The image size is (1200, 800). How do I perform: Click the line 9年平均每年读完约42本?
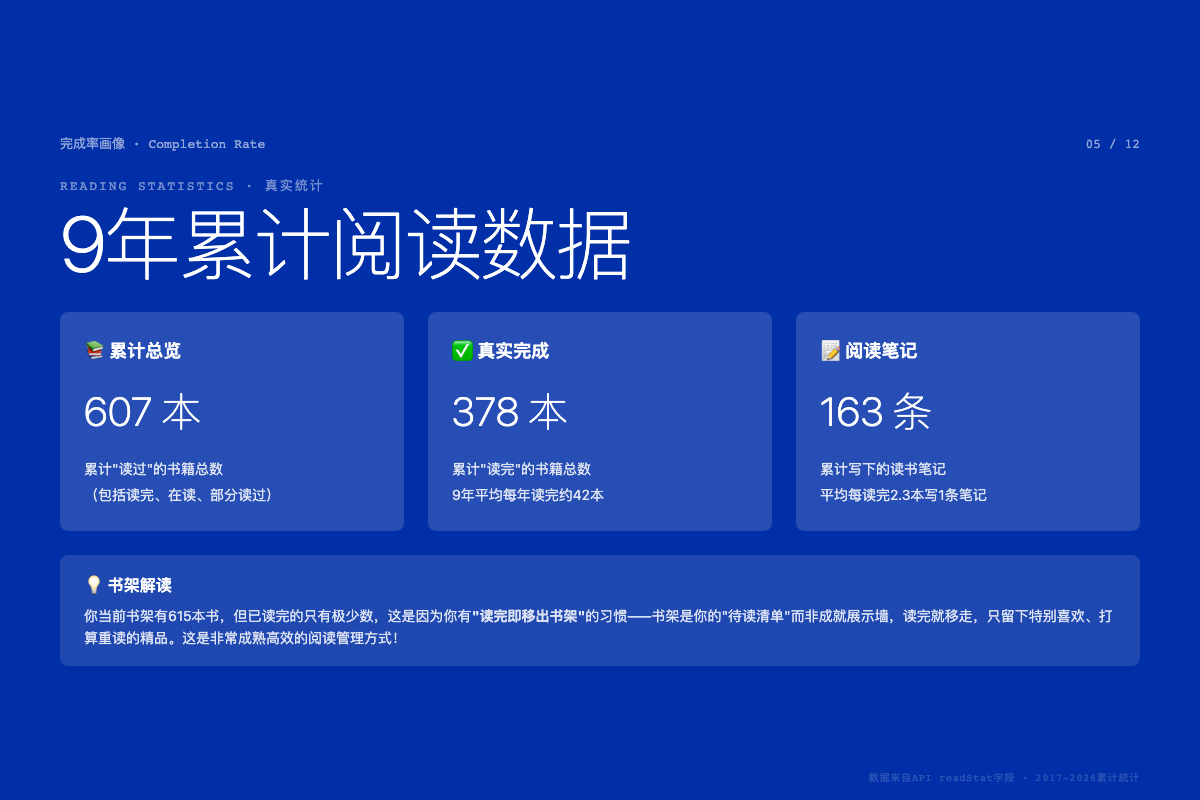[x=528, y=495]
